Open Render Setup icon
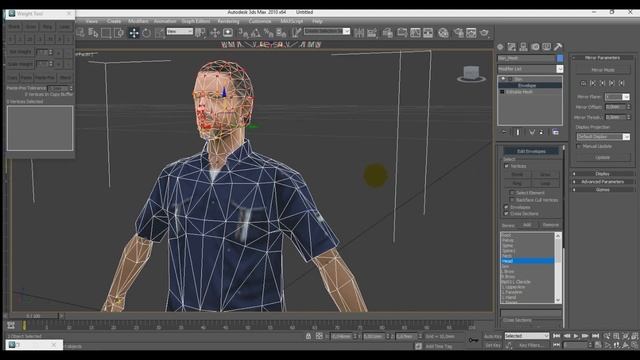The width and height of the screenshot is (640, 360). (458, 33)
